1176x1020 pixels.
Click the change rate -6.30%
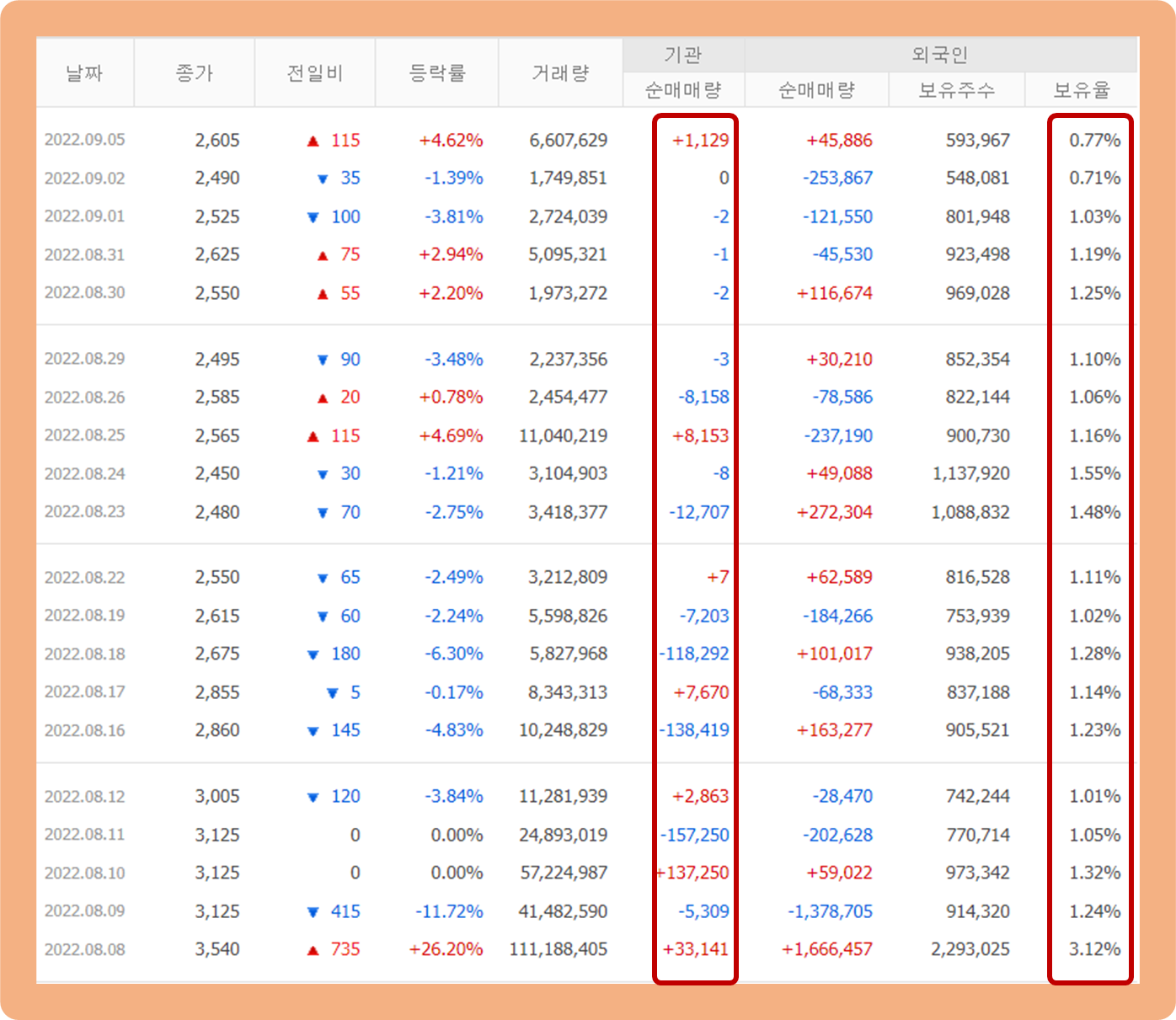tap(454, 654)
